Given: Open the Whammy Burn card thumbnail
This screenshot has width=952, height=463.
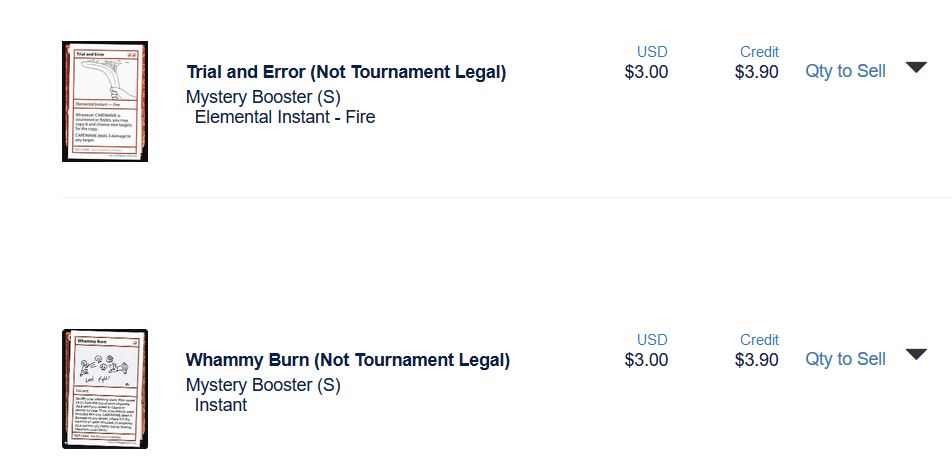Looking at the screenshot, I should 105,389.
